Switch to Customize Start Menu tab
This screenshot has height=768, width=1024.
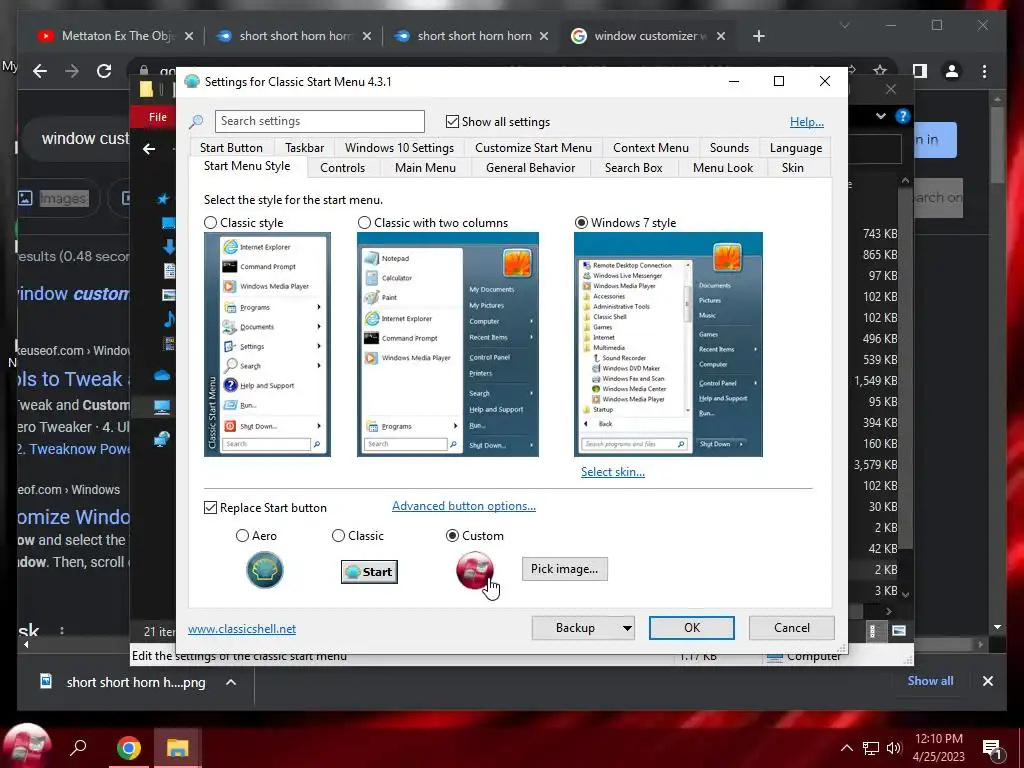(x=533, y=148)
